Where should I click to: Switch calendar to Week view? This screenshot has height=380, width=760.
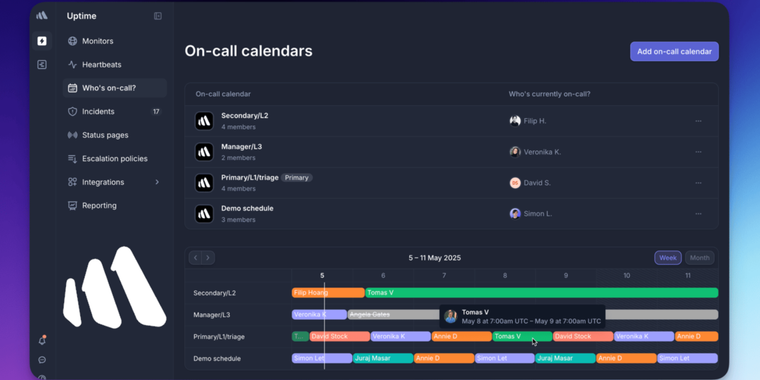668,258
